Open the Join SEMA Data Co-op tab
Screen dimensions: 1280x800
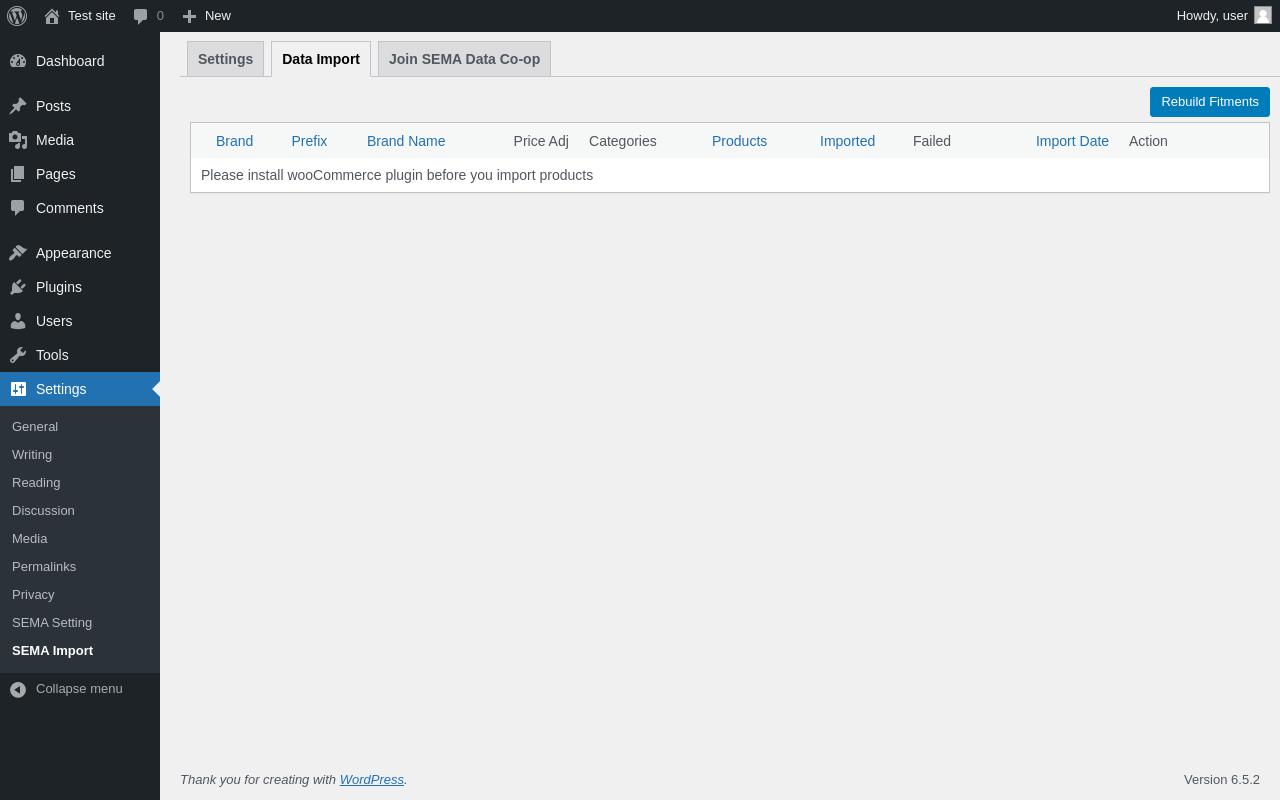coord(464,59)
